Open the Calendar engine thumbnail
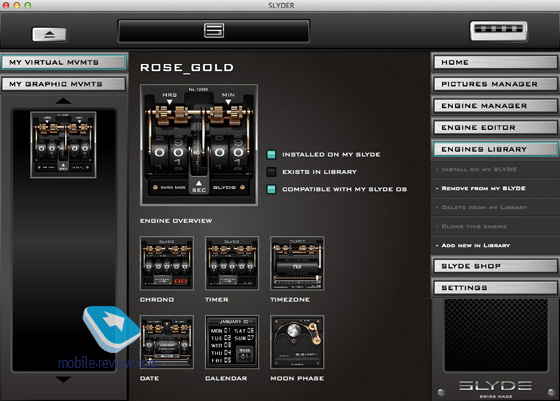Screen dimensions: 560x401 232,342
